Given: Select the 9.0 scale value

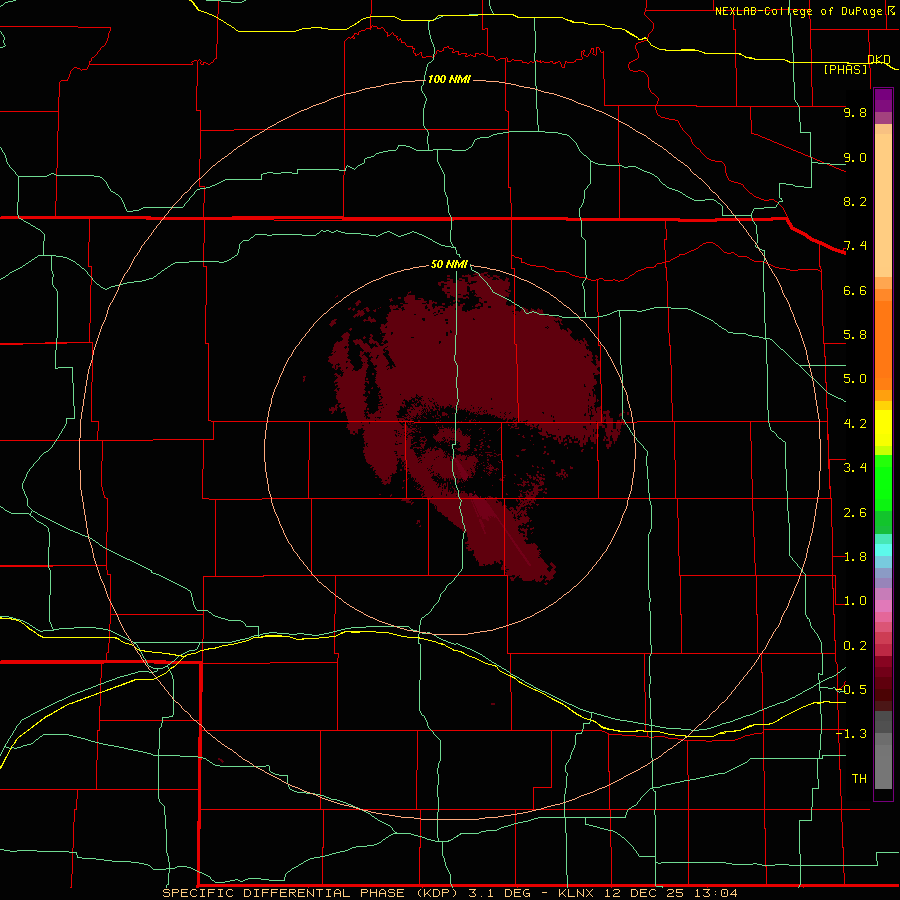Looking at the screenshot, I should tap(855, 157).
